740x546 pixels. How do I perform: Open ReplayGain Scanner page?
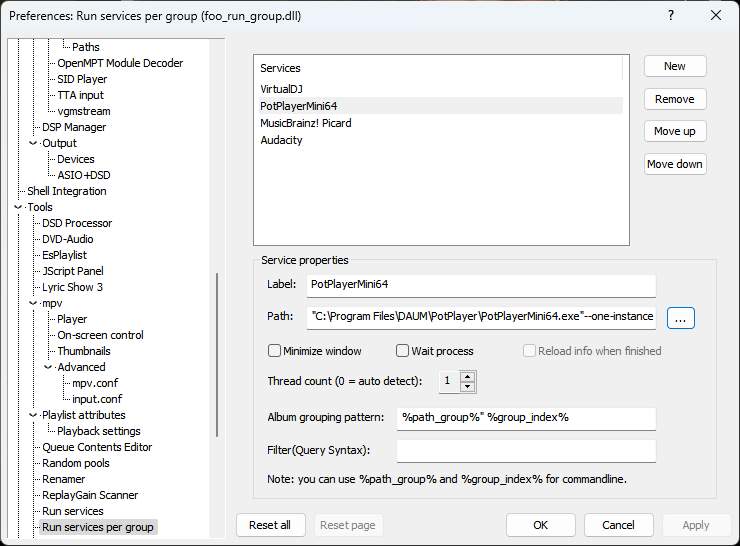point(90,496)
